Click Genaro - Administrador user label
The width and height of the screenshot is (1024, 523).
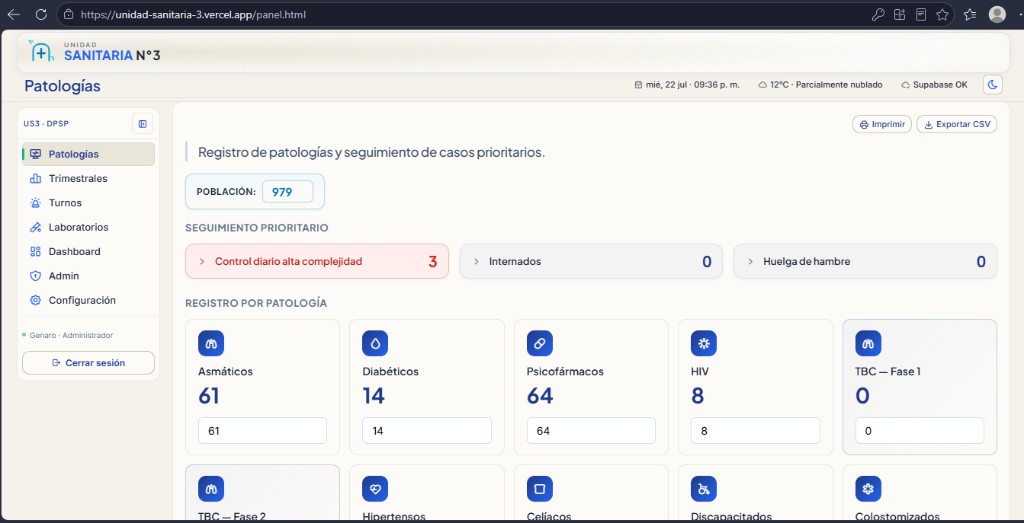coord(71,335)
